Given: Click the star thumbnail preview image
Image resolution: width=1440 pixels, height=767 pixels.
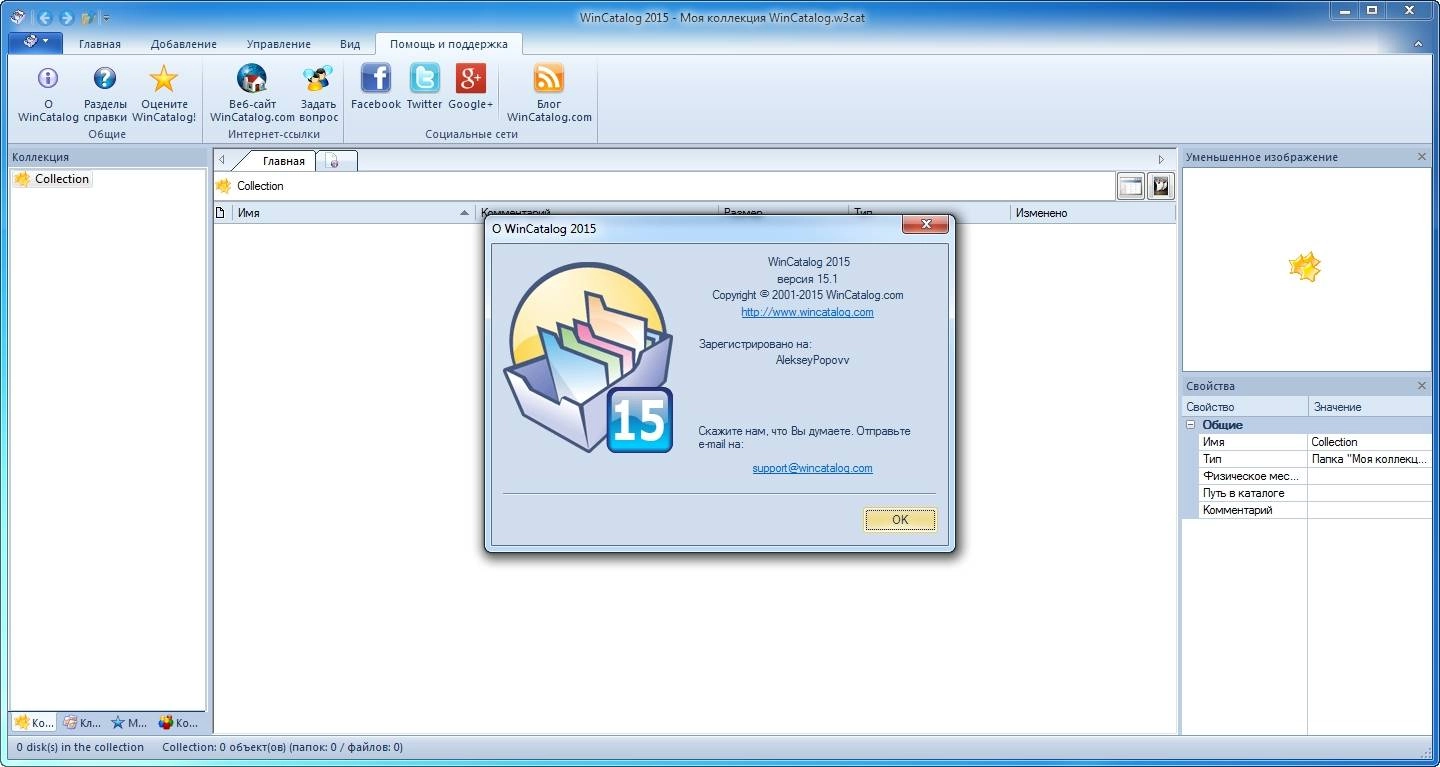Looking at the screenshot, I should [1305, 267].
